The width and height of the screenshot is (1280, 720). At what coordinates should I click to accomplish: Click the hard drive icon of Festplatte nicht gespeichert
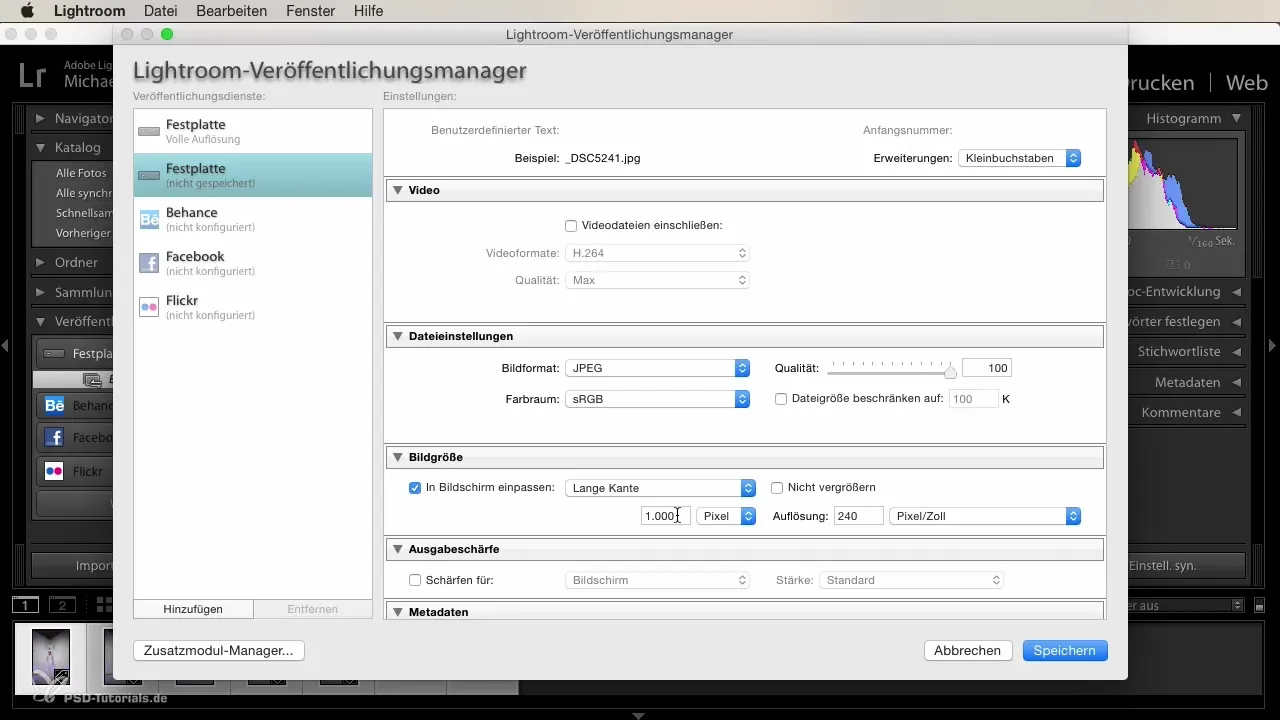(x=149, y=175)
